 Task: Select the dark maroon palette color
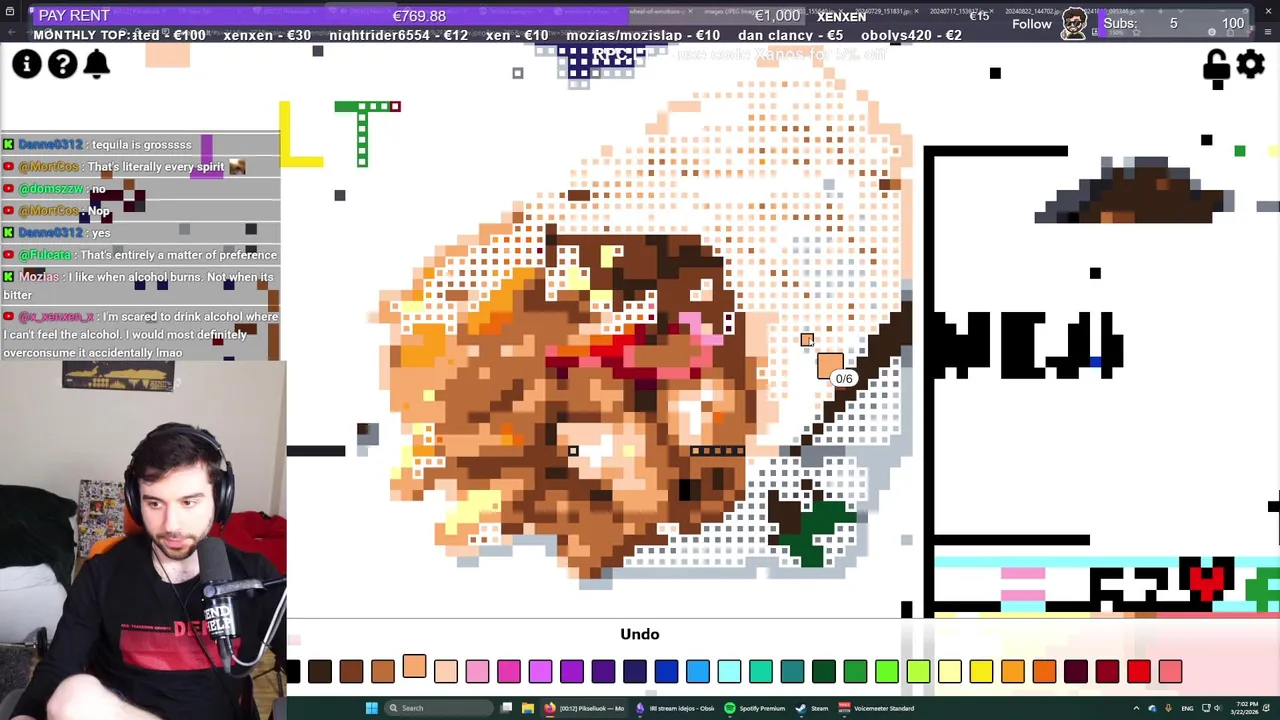1076,671
